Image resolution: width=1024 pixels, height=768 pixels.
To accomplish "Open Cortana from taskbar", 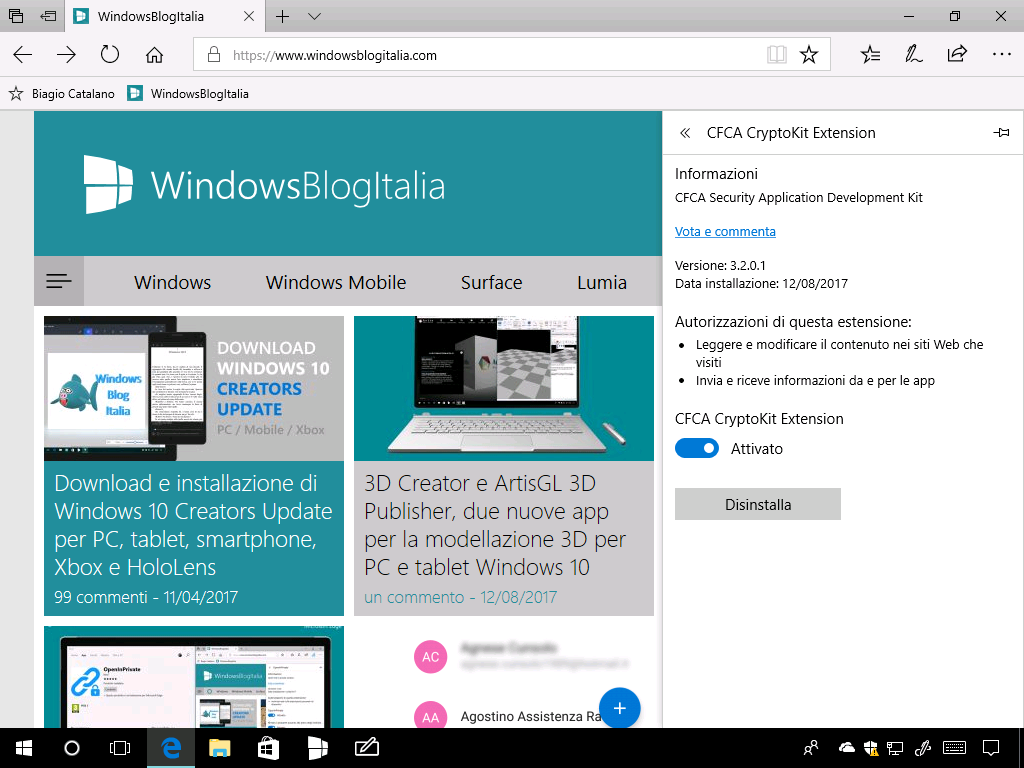I will [72, 748].
